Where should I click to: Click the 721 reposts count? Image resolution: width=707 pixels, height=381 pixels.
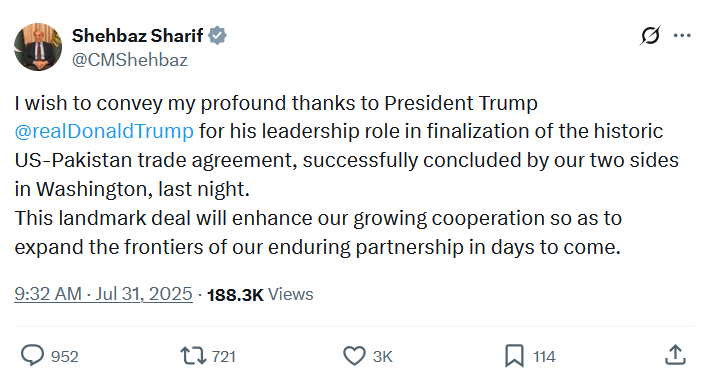tap(224, 357)
